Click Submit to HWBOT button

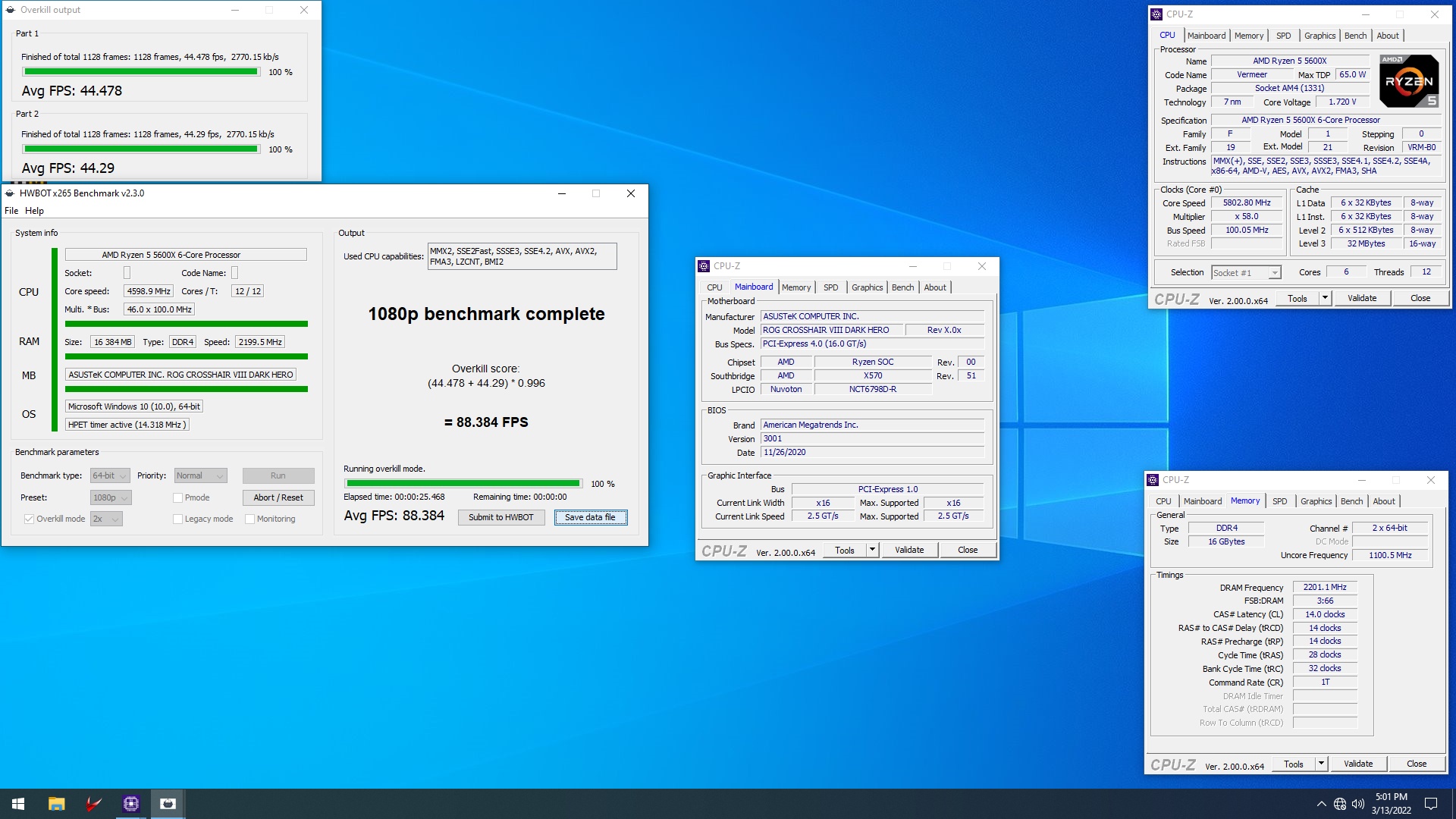501,517
